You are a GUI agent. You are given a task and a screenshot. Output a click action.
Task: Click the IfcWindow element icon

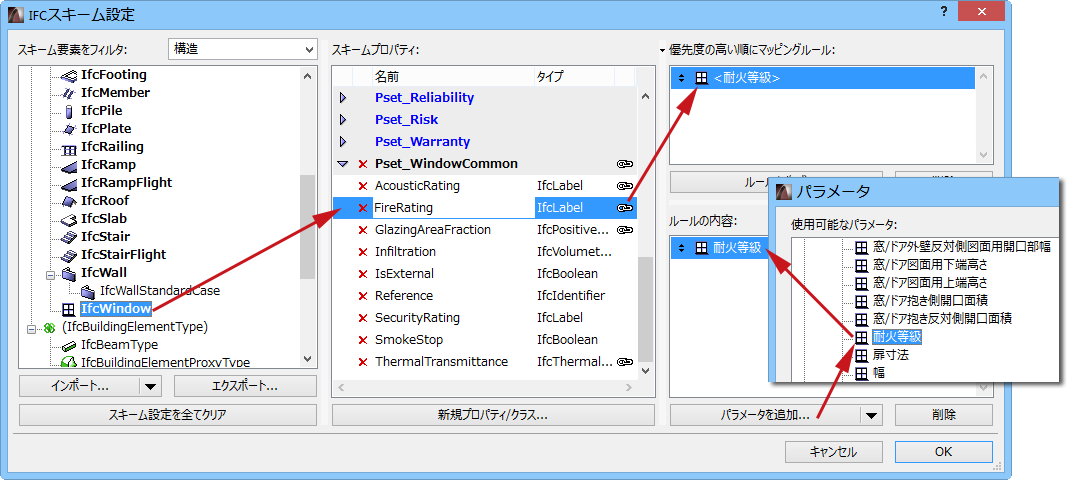[68, 310]
